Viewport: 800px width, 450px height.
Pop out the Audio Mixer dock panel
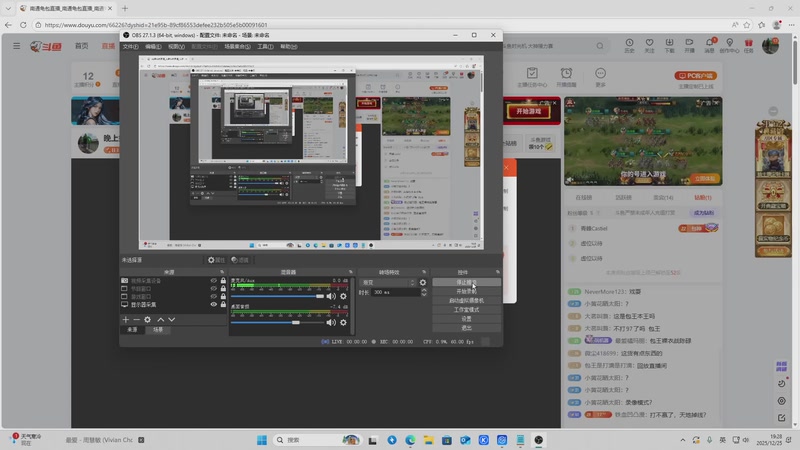coord(351,272)
